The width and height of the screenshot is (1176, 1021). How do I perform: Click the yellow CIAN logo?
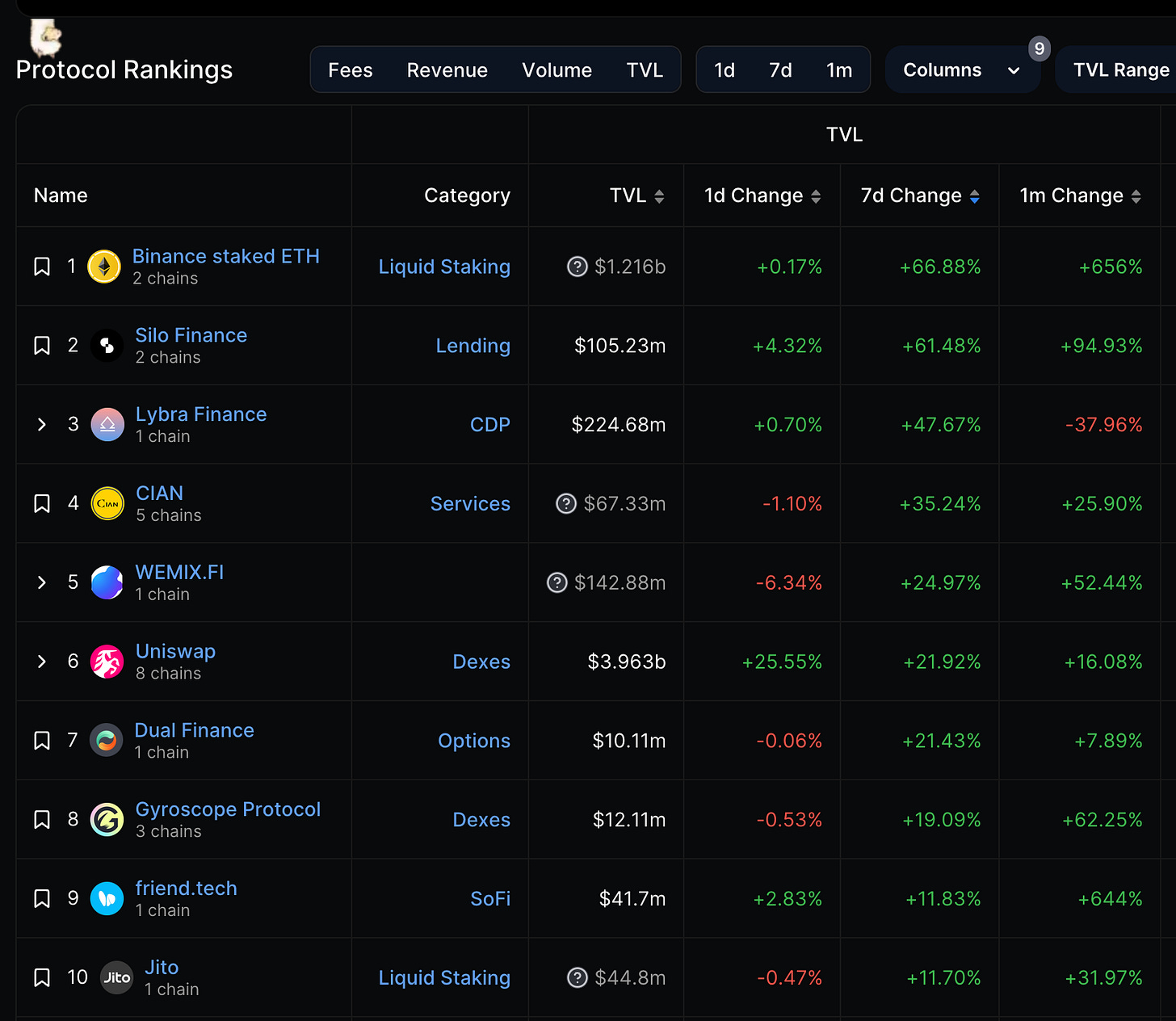pyautogui.click(x=107, y=503)
